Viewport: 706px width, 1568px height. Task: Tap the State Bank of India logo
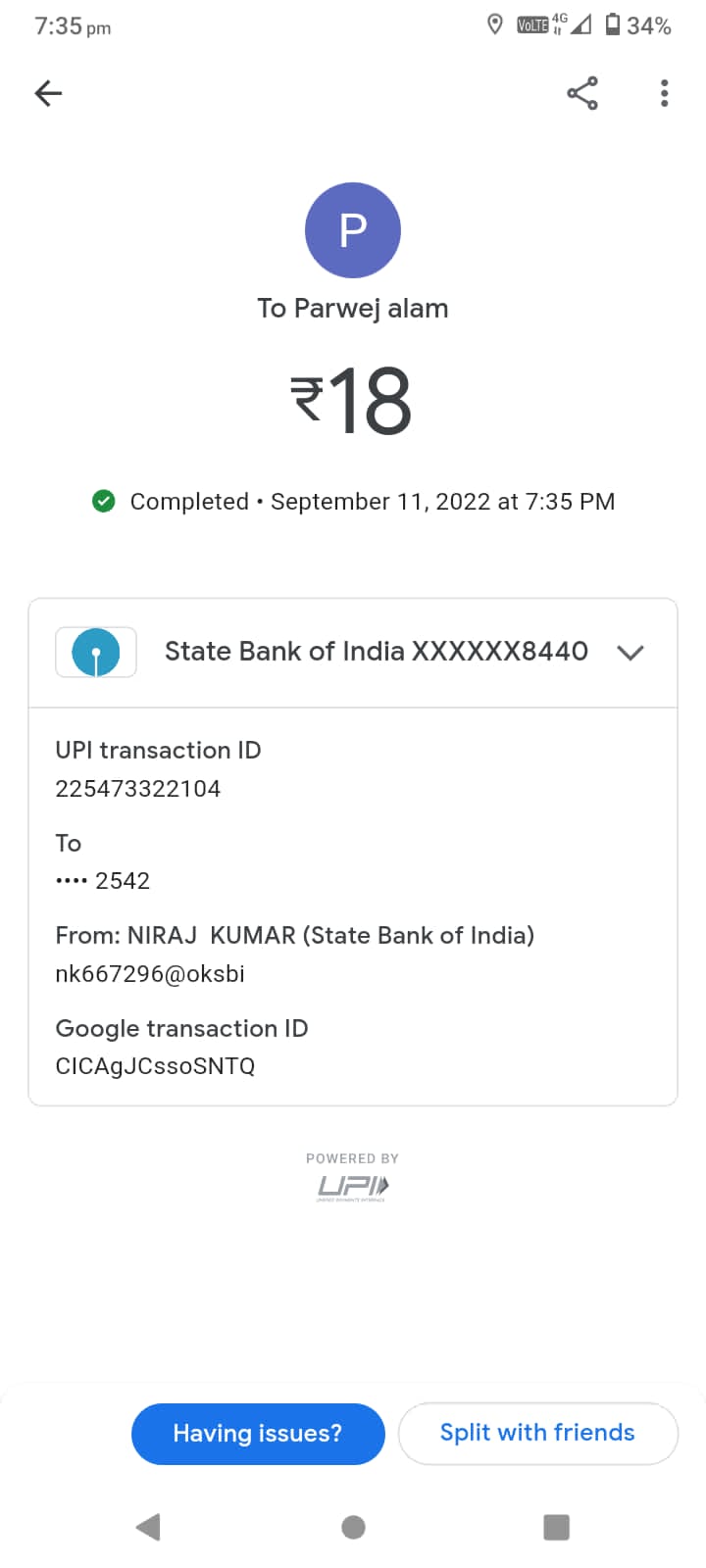96,652
